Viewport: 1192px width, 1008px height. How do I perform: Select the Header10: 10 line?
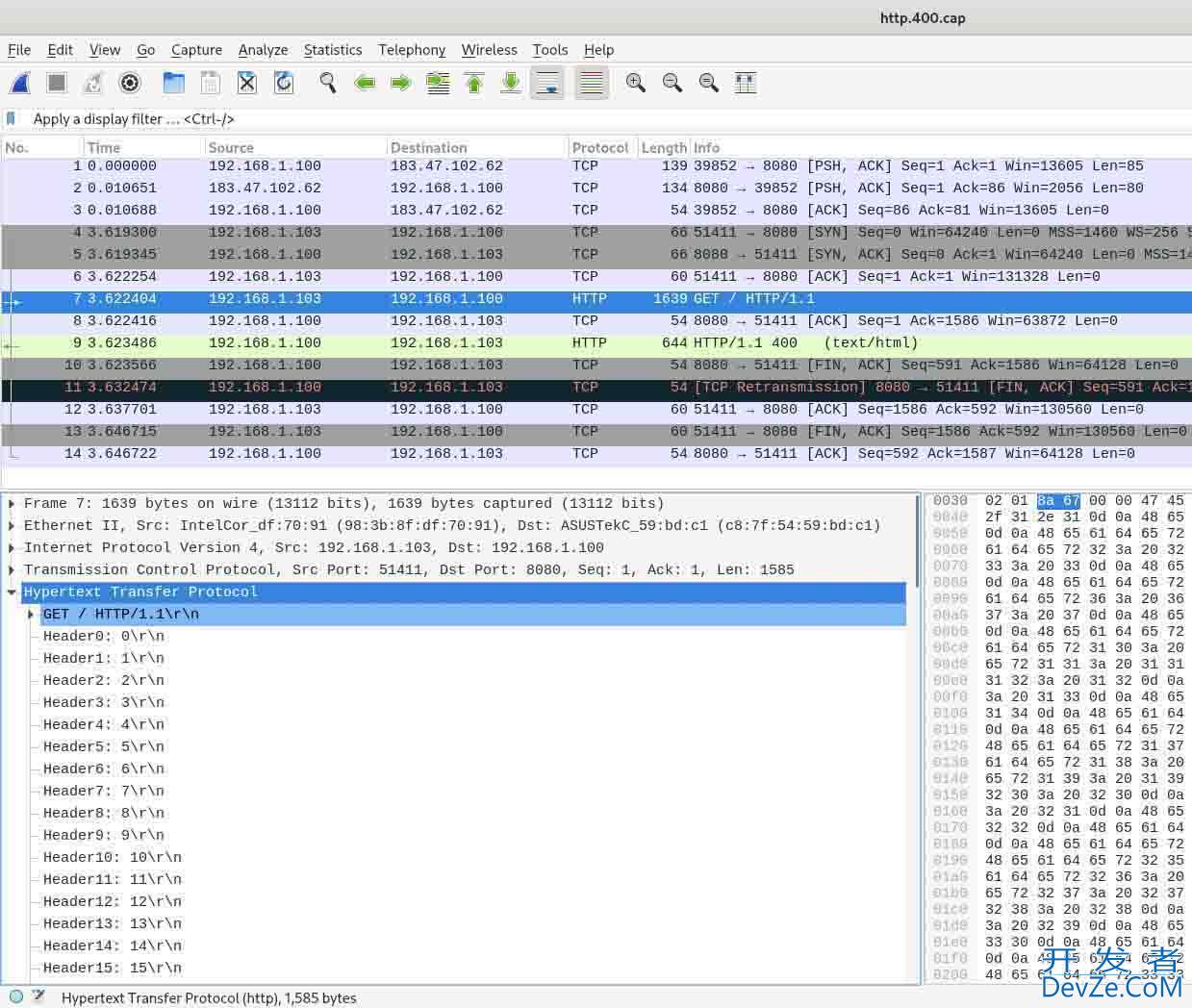coord(113,857)
